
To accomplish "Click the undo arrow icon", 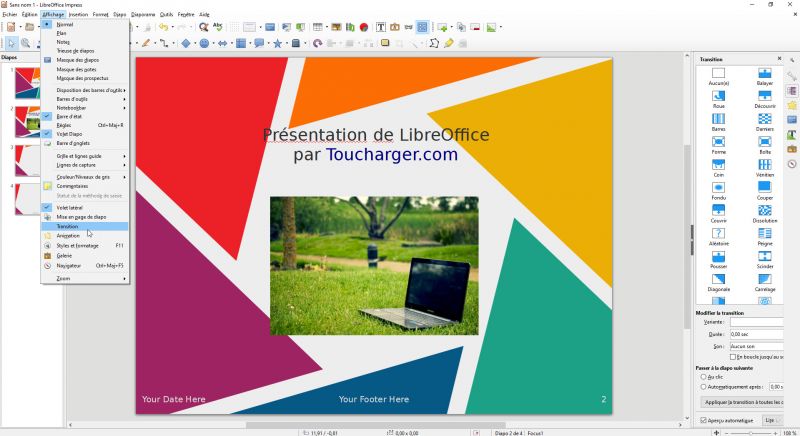I will tap(163, 27).
